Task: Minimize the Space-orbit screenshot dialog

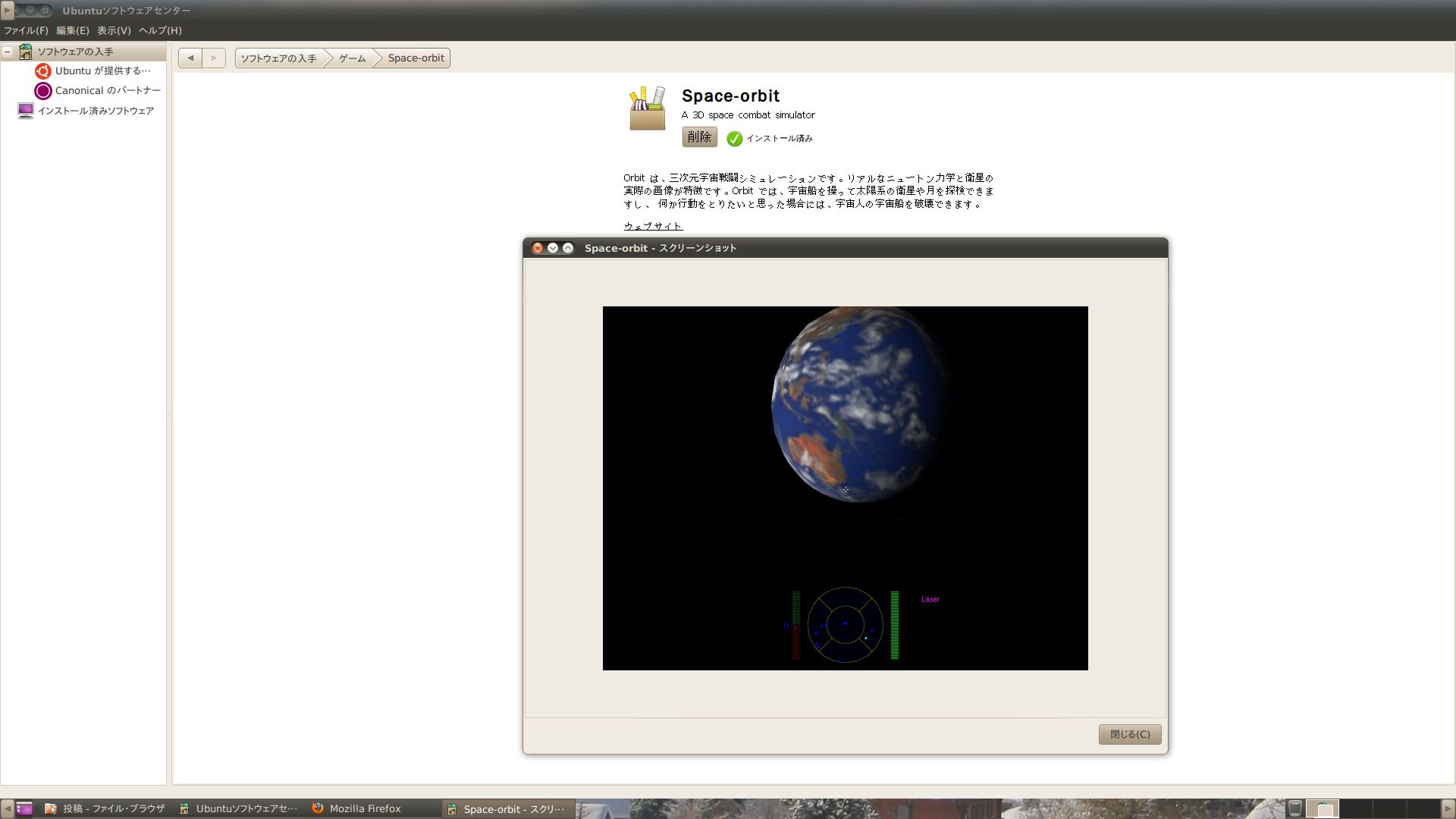Action: pyautogui.click(x=553, y=248)
